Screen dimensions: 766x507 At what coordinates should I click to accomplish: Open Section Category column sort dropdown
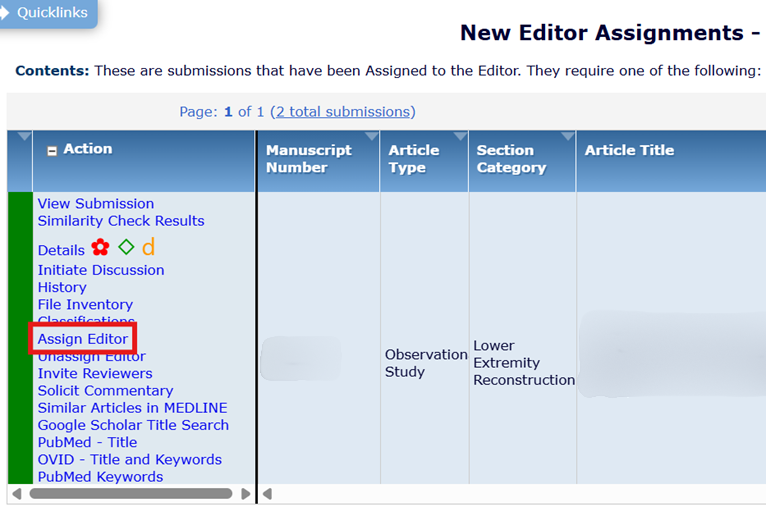tap(568, 137)
